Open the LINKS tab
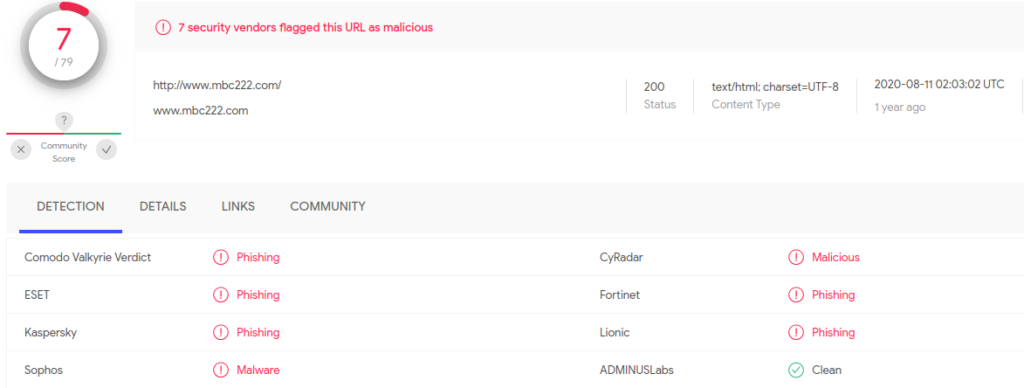This screenshot has width=1024, height=388. click(x=238, y=206)
